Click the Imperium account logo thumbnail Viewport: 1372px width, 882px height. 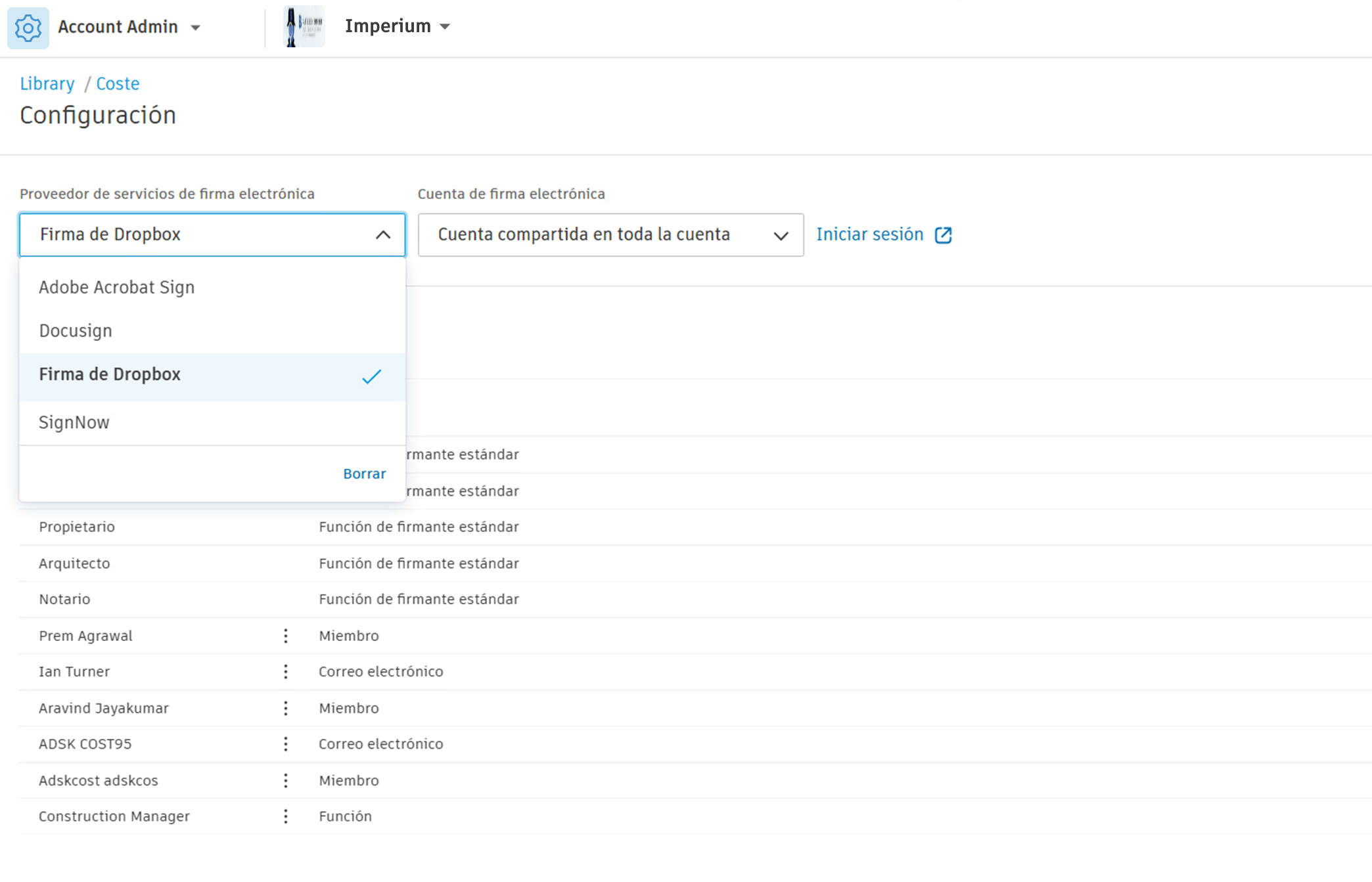(x=304, y=26)
